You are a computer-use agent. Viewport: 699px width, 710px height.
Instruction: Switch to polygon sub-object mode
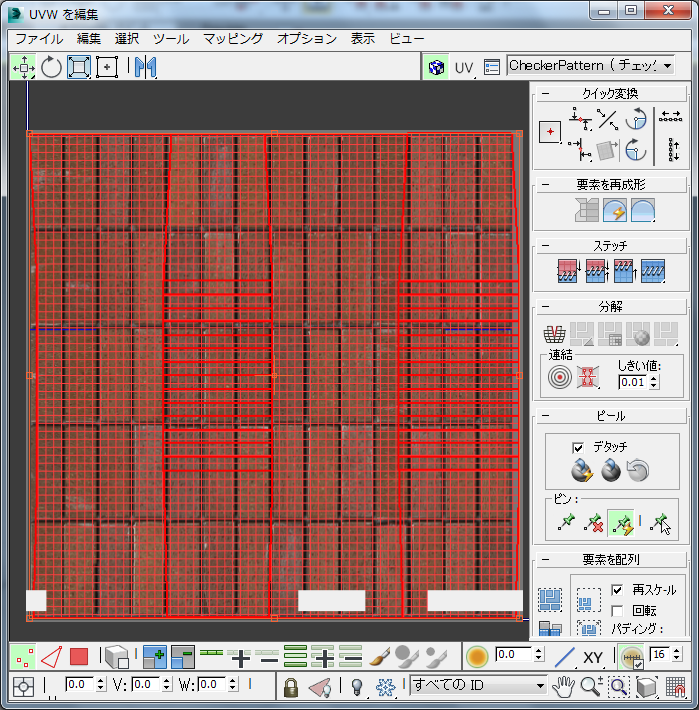(79, 657)
